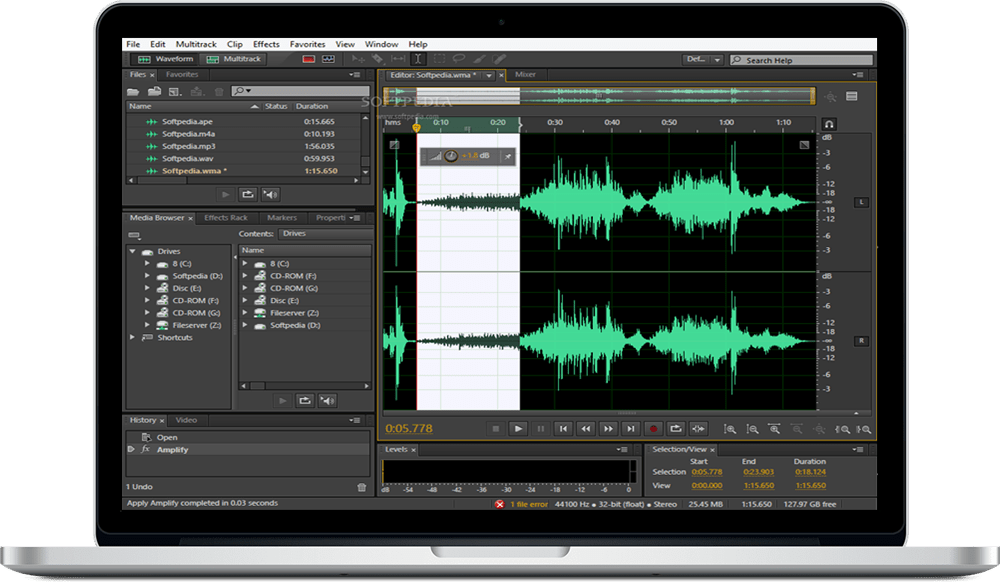
Task: Click the Files panel search field
Action: coord(300,91)
